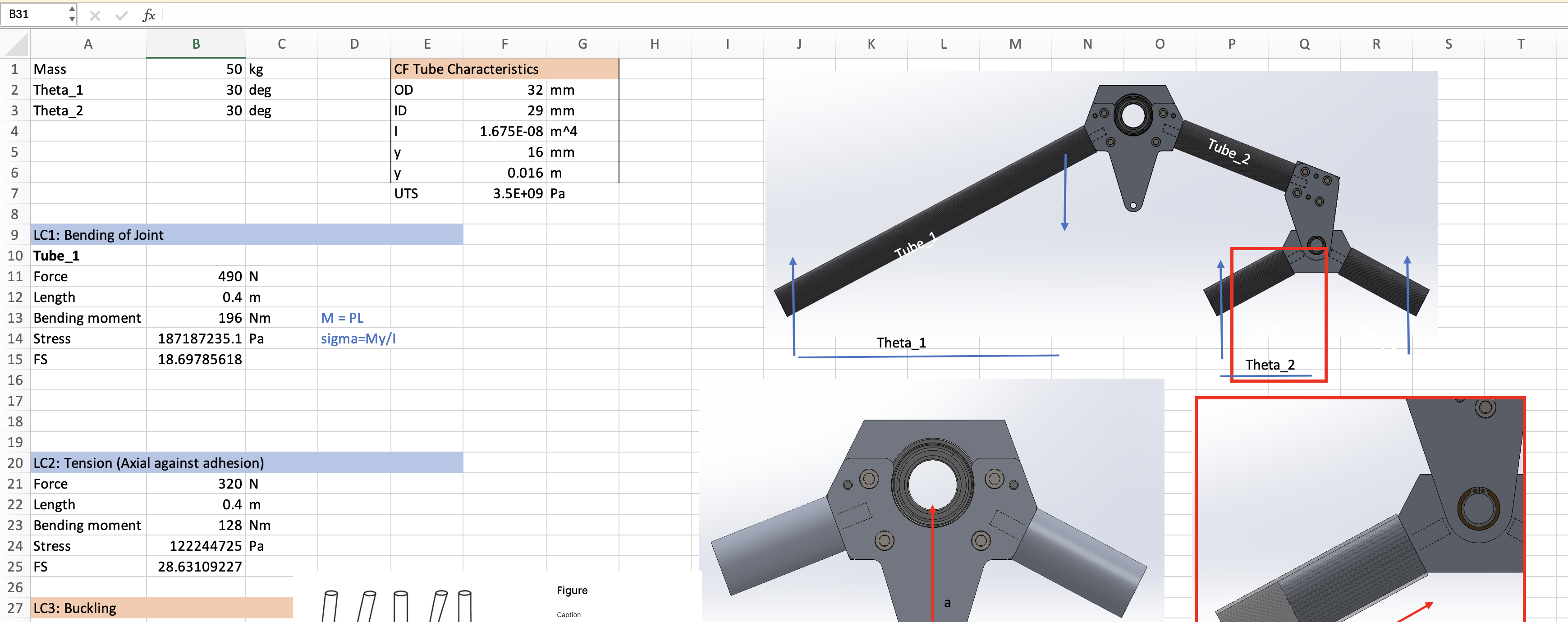Click the Theta_1 label on the drawing

pos(901,343)
